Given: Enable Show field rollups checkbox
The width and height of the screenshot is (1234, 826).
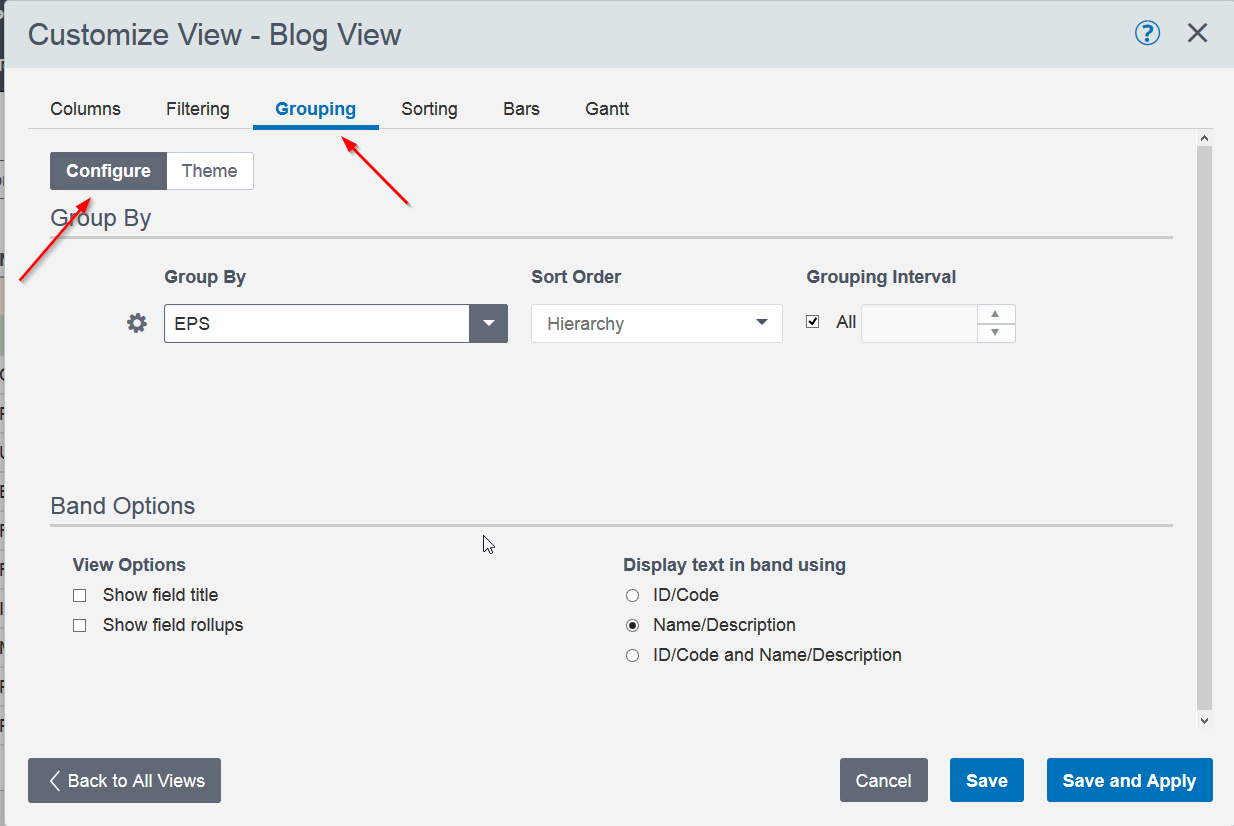Looking at the screenshot, I should pyautogui.click(x=80, y=626).
